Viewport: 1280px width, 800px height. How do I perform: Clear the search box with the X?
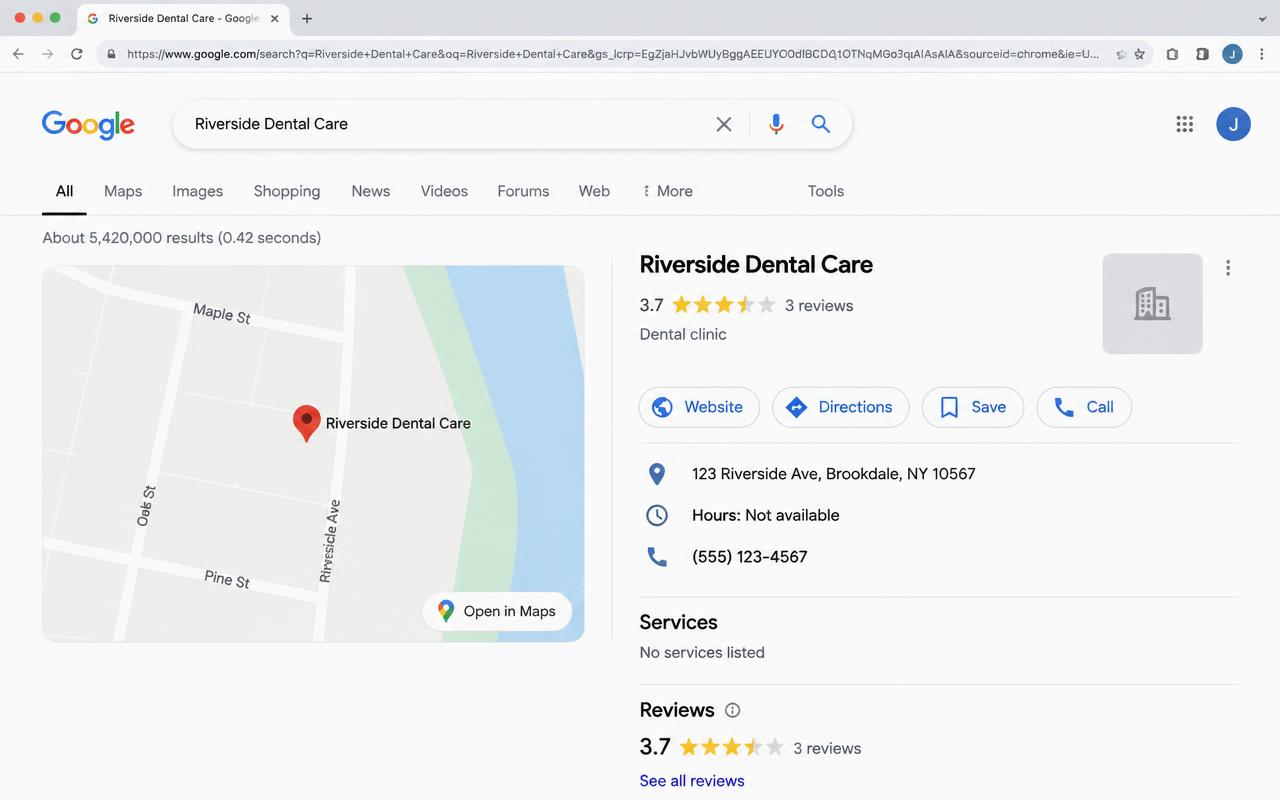click(x=724, y=124)
